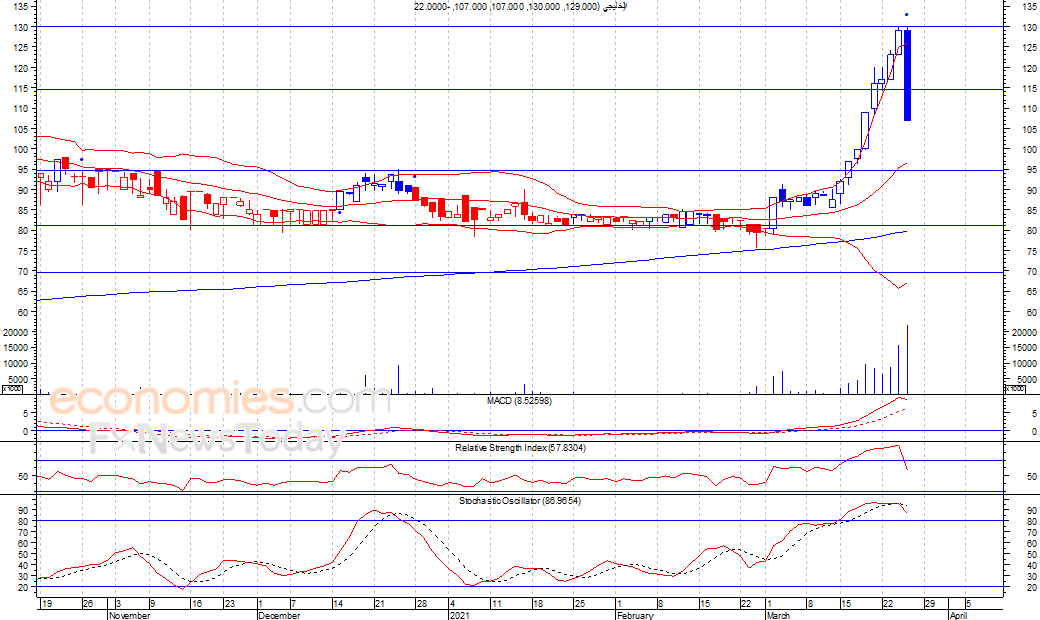Click the Stochastic Oscillator panel label

519,500
